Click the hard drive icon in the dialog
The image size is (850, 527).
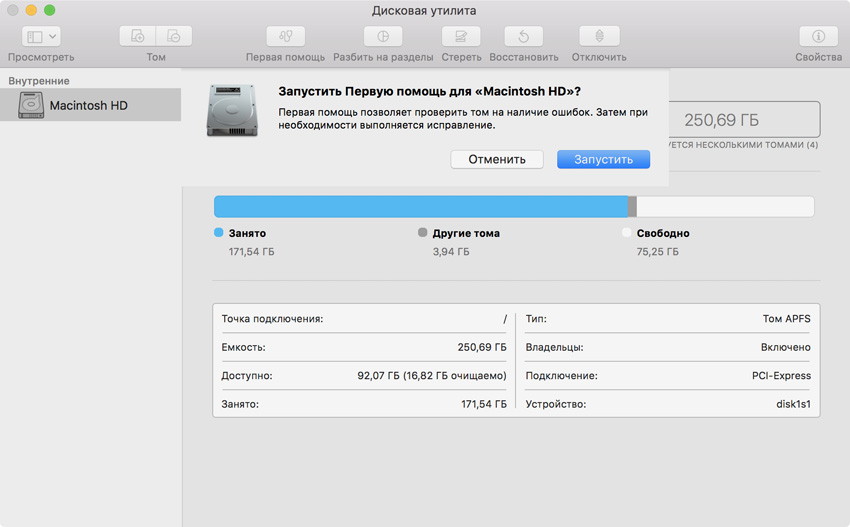click(x=232, y=110)
